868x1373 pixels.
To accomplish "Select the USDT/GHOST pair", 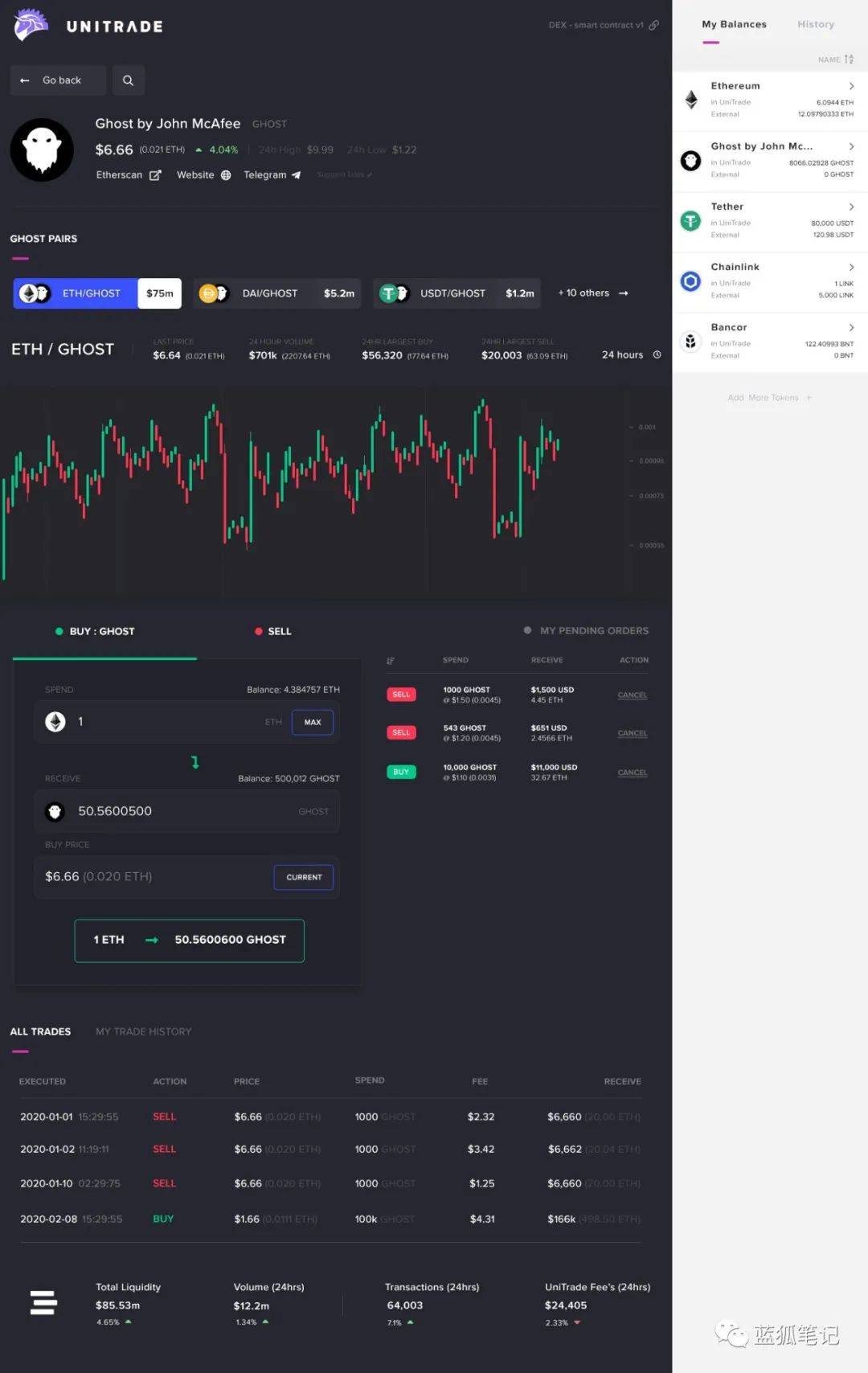I will [x=457, y=293].
